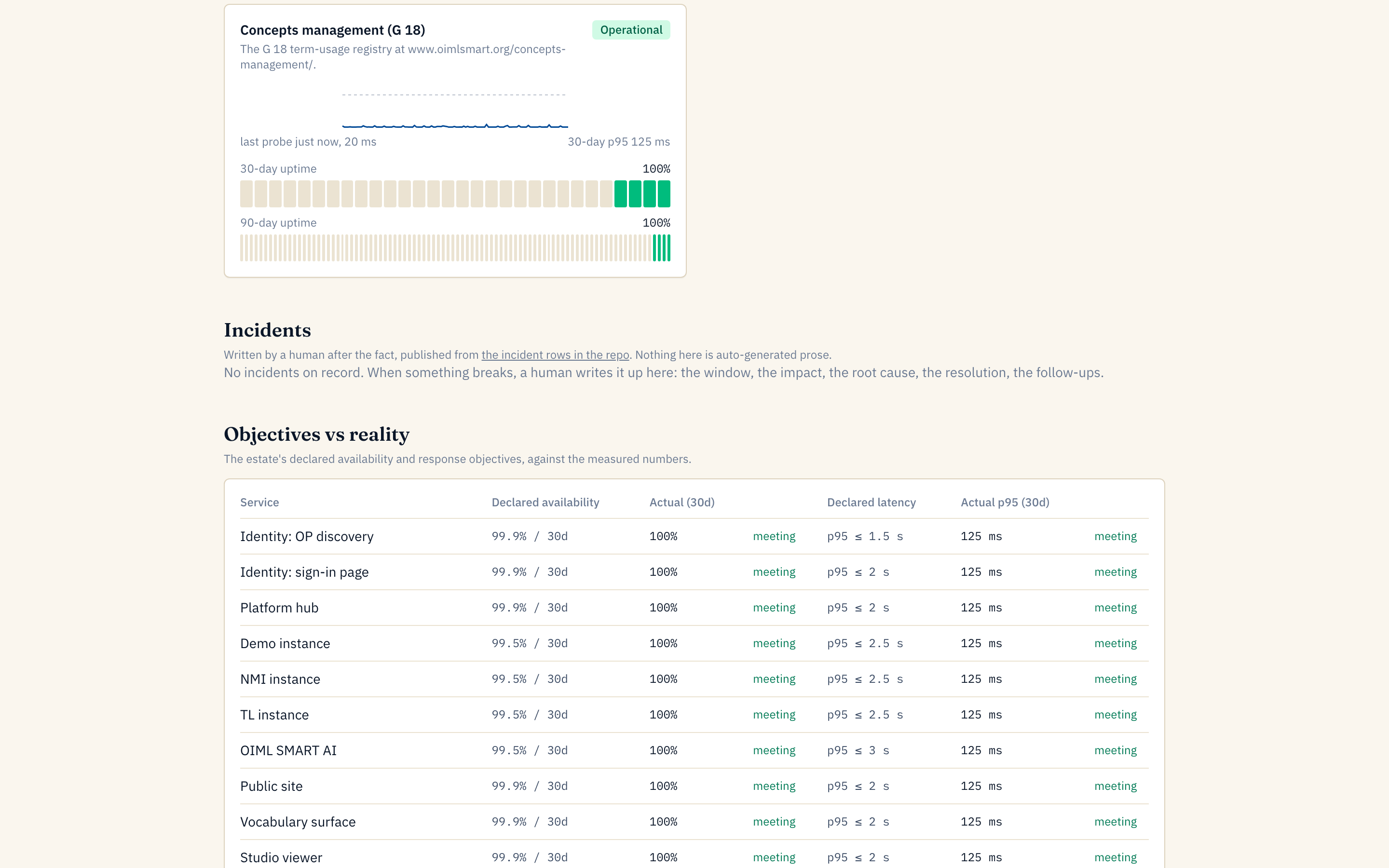Screen dimensions: 1389x868
Task: Click the TL instance row name
Action: pyautogui.click(x=274, y=715)
